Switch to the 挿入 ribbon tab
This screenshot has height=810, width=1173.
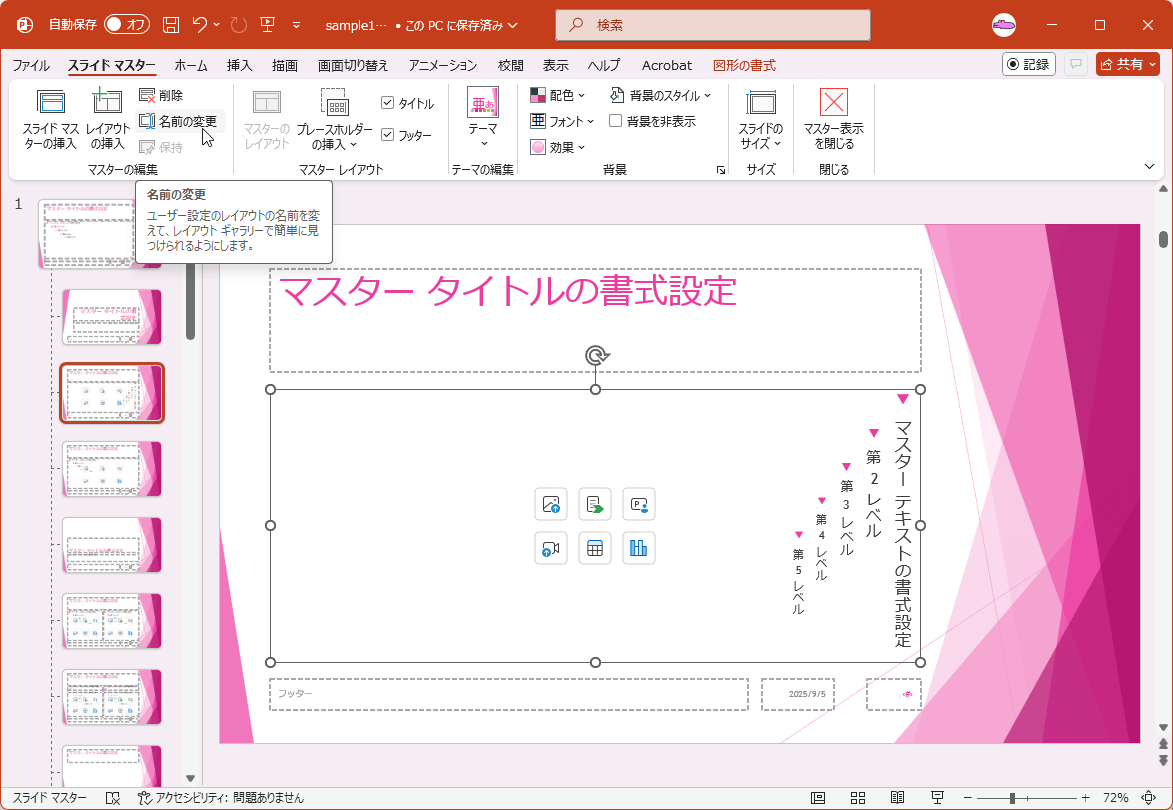coord(240,65)
